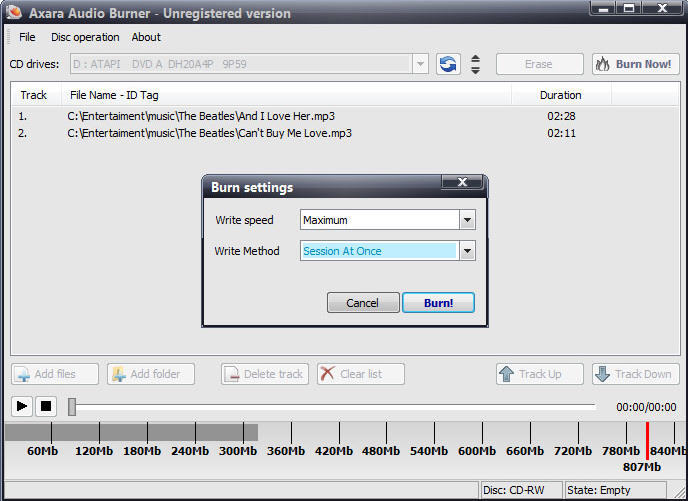Click the 00:00/00:00 time display
The height and width of the screenshot is (501, 688).
click(x=646, y=407)
